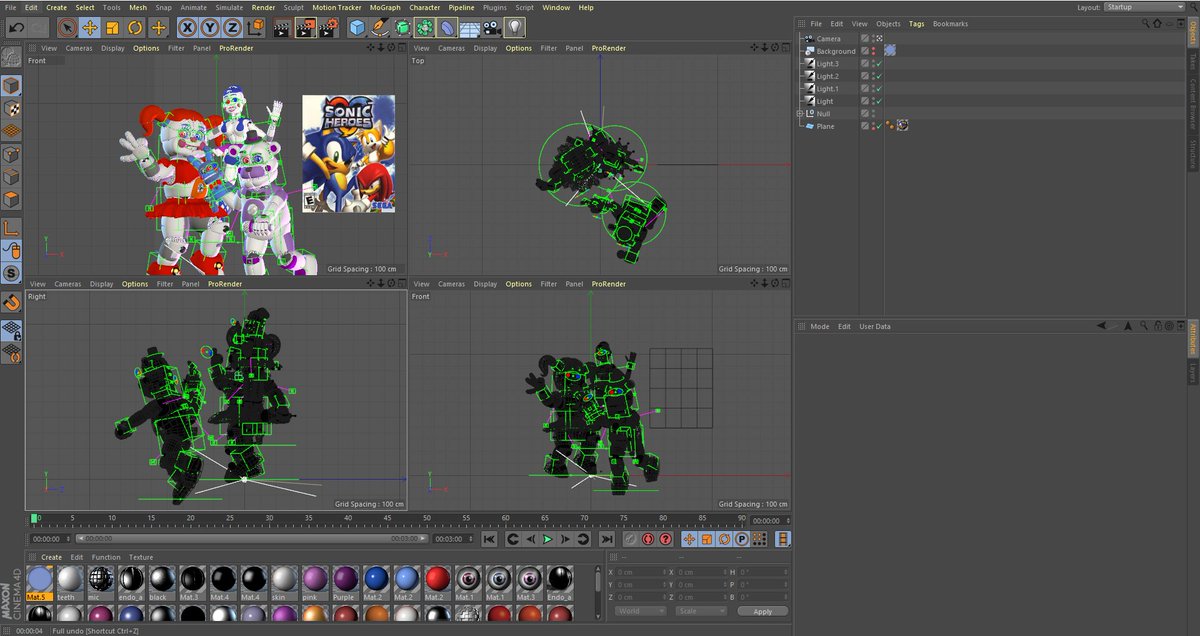This screenshot has height=636, width=1200.
Task: Add a Camera object from toolbar
Action: point(491,27)
